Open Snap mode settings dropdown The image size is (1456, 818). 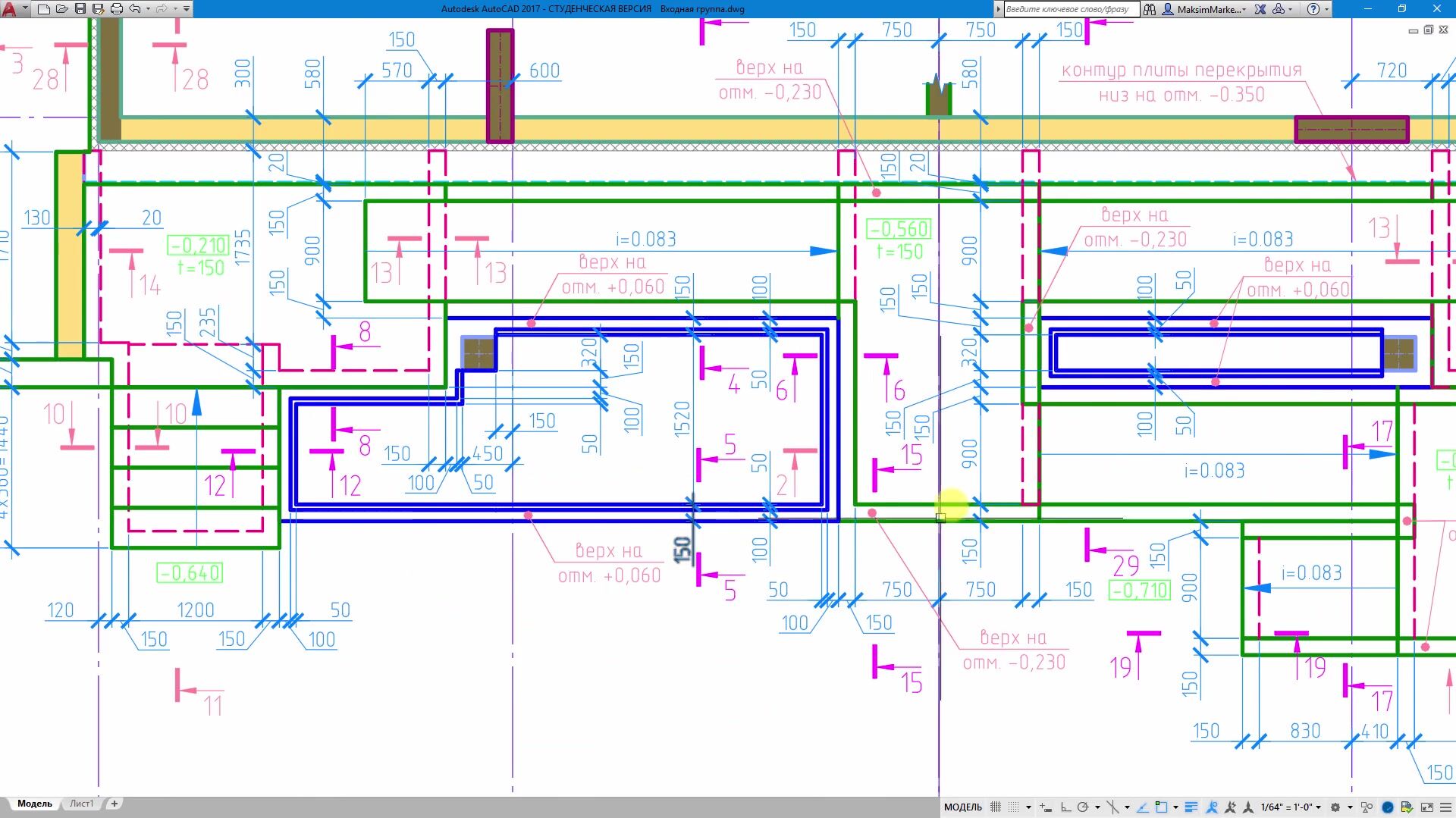click(1028, 807)
